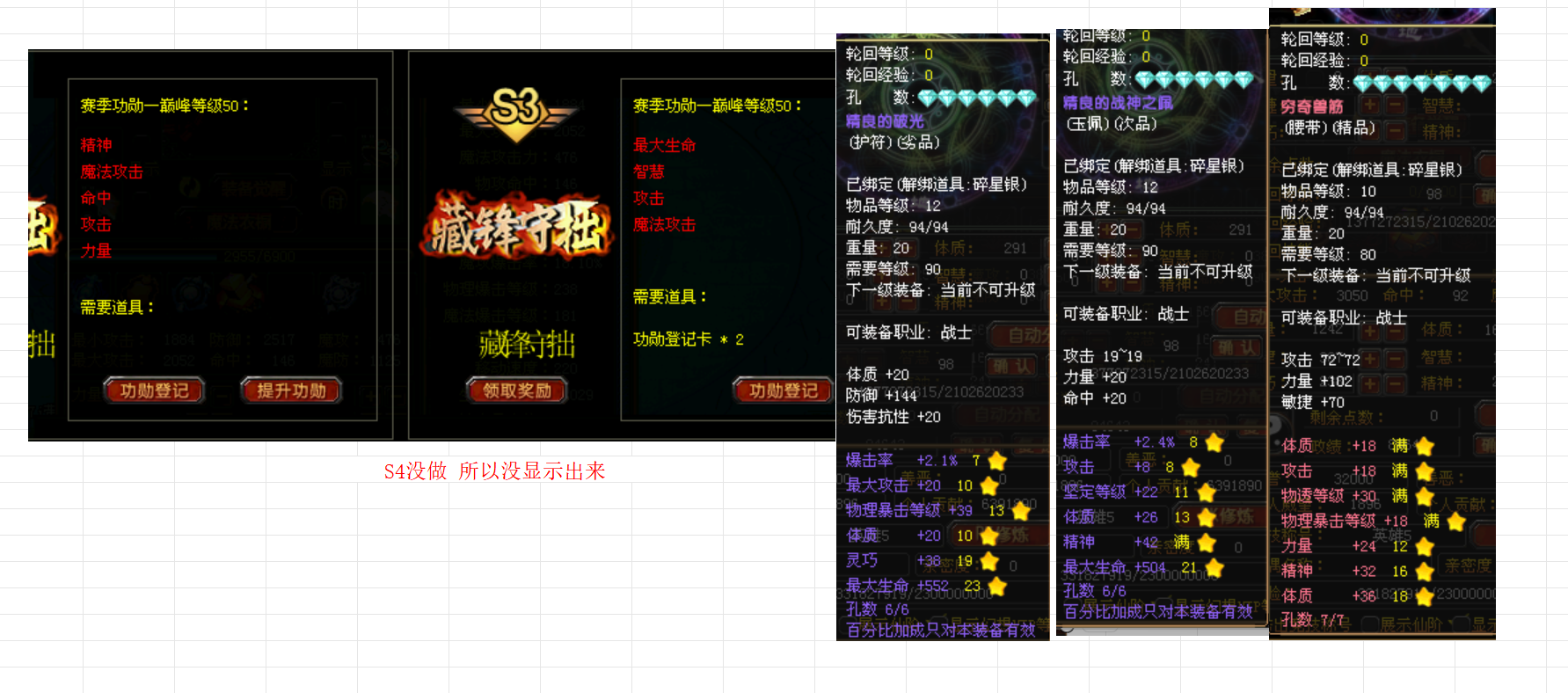
Task: Click the star beside 最大攻击 +20
Action: coord(988,485)
